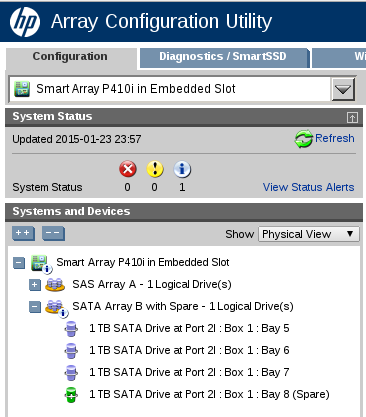Select 1 TB SATA Drive at Bay 5

[189, 328]
